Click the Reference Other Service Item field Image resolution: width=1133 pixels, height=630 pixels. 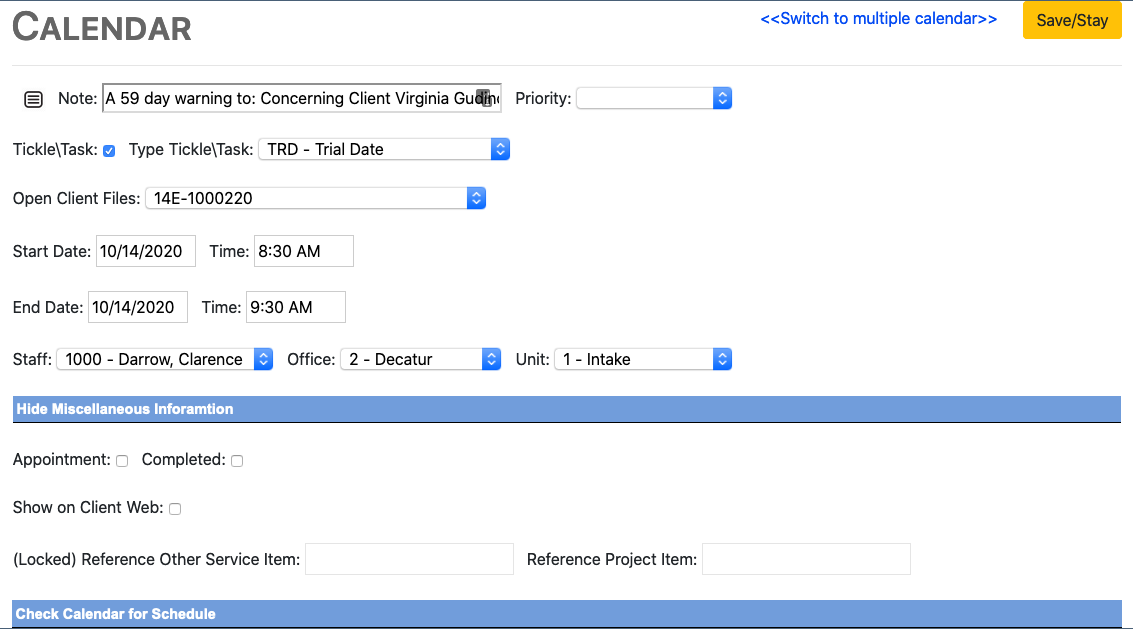(x=408, y=559)
